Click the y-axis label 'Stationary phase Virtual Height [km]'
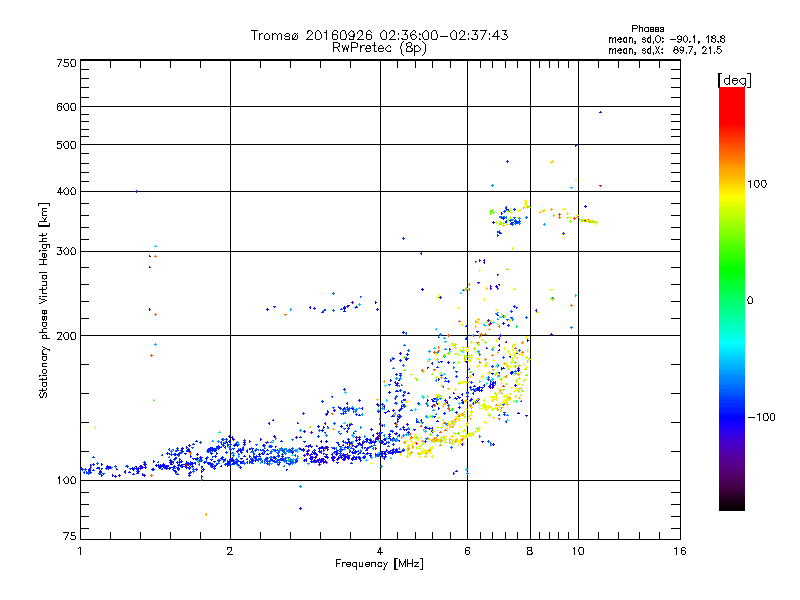The height and width of the screenshot is (600, 800). (43, 300)
